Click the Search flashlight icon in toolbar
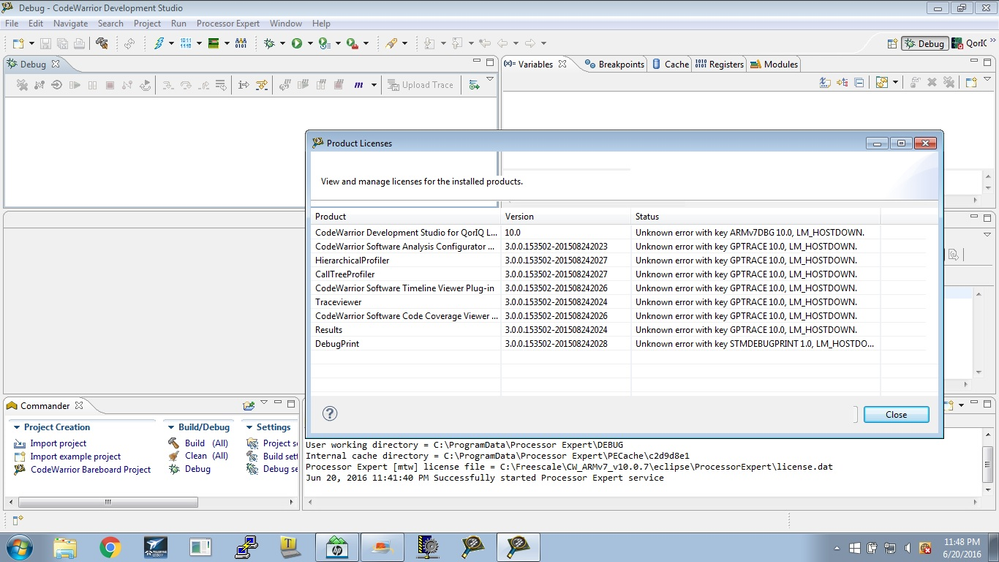This screenshot has width=999, height=562. coord(391,43)
